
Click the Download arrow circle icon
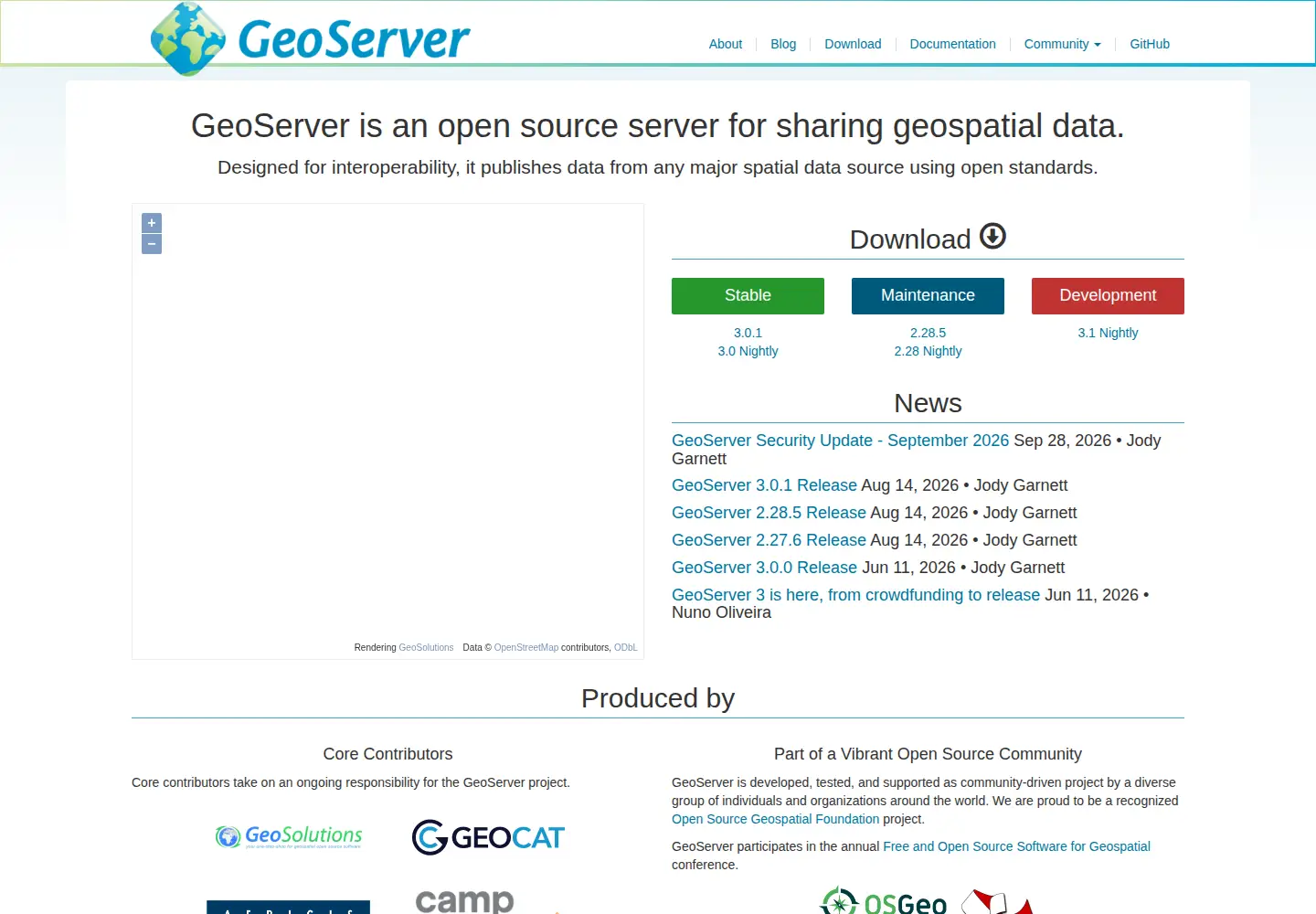(x=992, y=236)
